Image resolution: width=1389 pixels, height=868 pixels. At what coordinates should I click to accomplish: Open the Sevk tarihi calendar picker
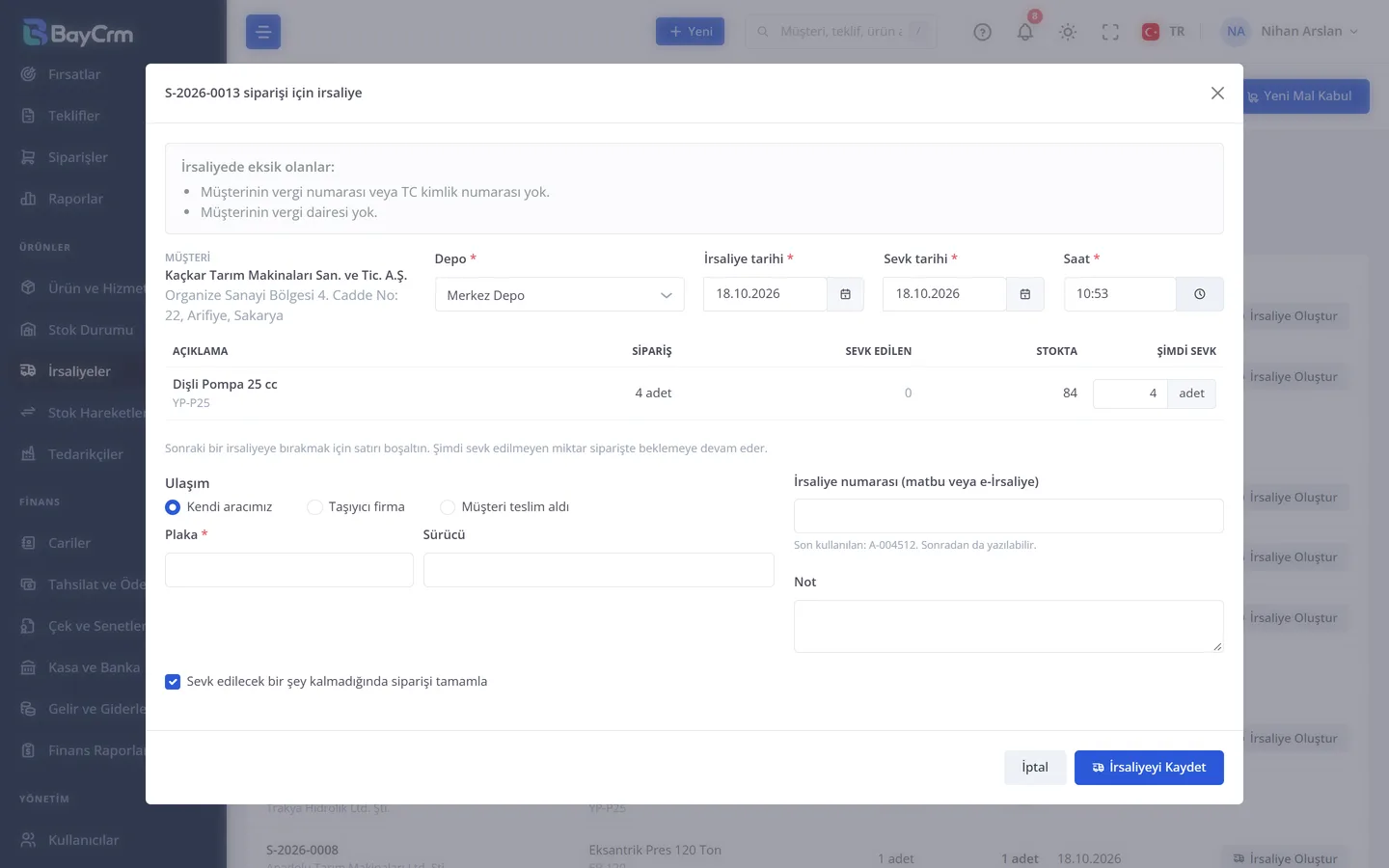tap(1025, 294)
